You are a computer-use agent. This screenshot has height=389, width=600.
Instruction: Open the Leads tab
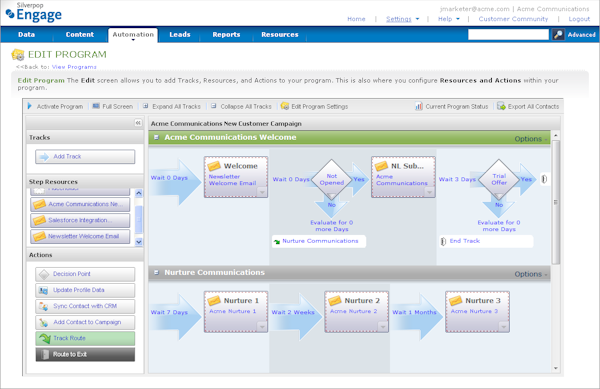[180, 34]
